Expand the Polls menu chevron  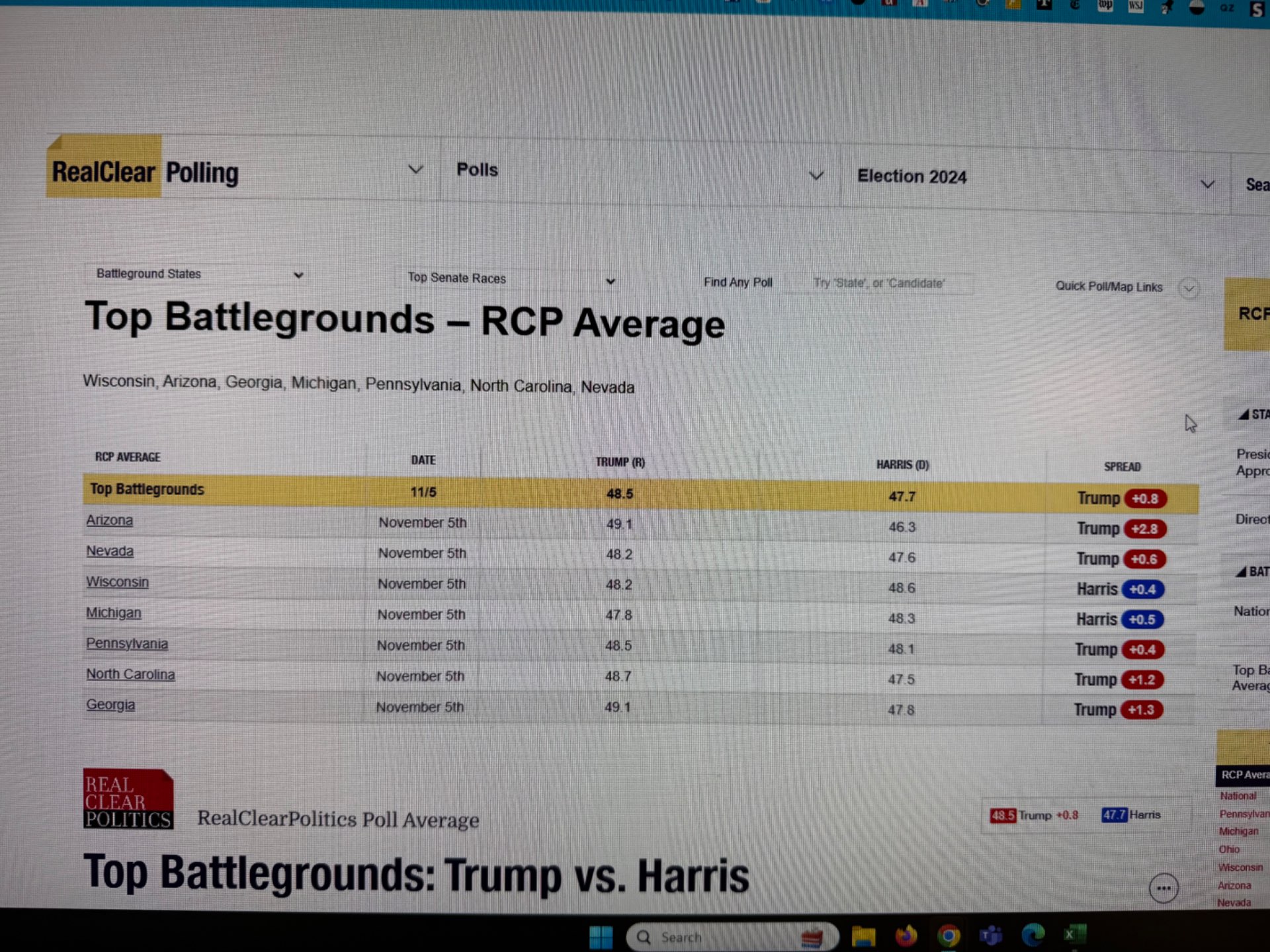click(816, 176)
